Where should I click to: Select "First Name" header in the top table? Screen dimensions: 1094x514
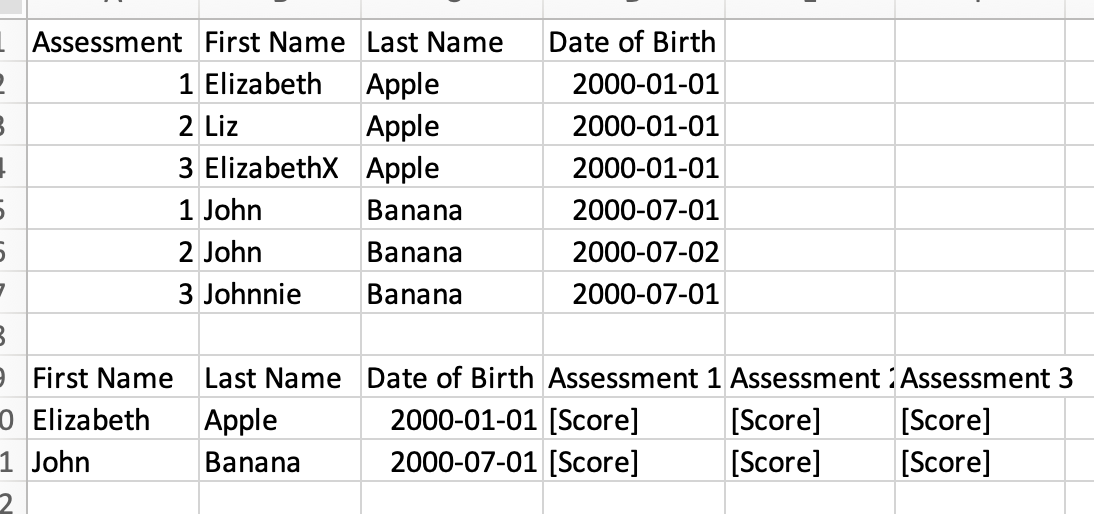[275, 42]
